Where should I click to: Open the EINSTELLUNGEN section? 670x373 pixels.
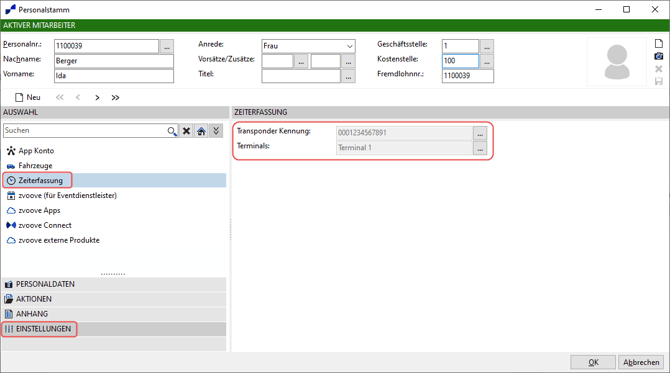[x=115, y=329]
